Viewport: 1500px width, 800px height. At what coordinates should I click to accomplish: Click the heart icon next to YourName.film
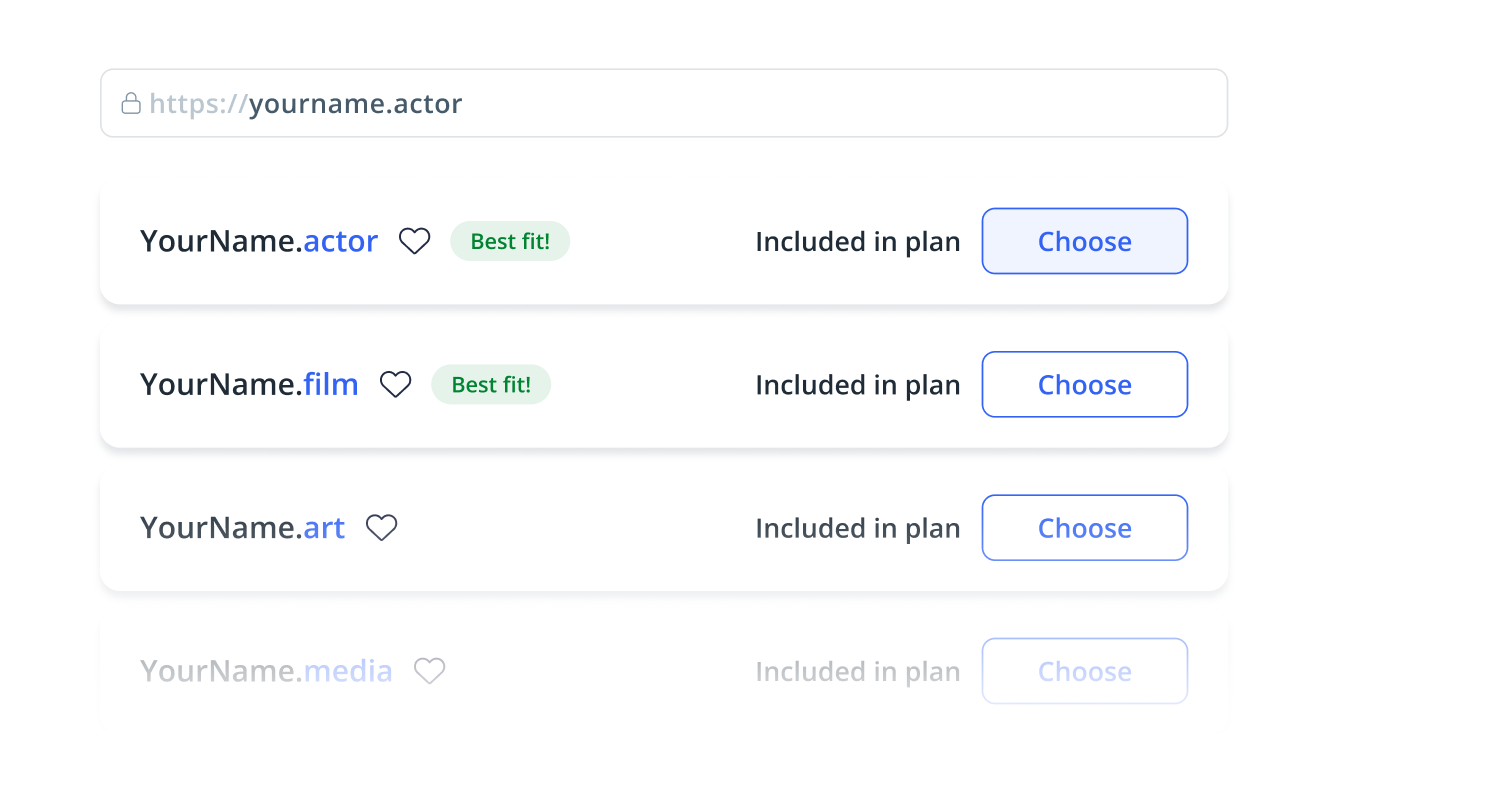pos(396,384)
